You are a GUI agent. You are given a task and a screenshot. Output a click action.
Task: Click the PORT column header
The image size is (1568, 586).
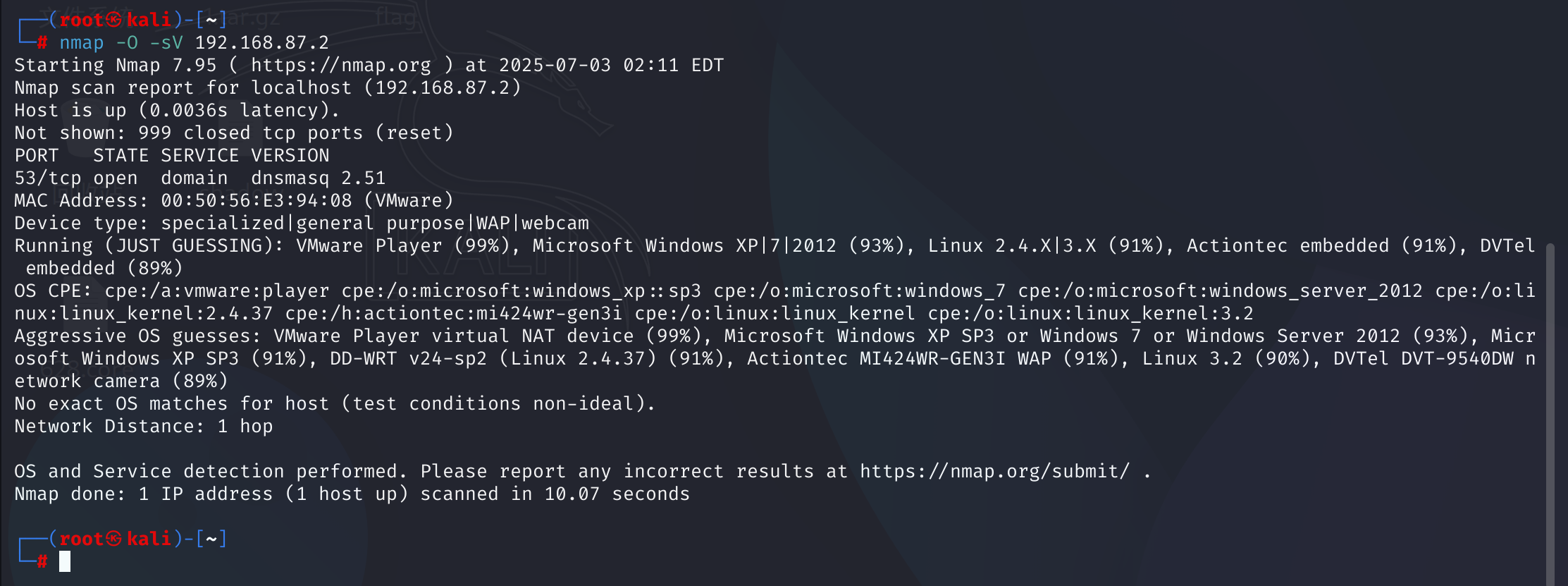coord(37,155)
